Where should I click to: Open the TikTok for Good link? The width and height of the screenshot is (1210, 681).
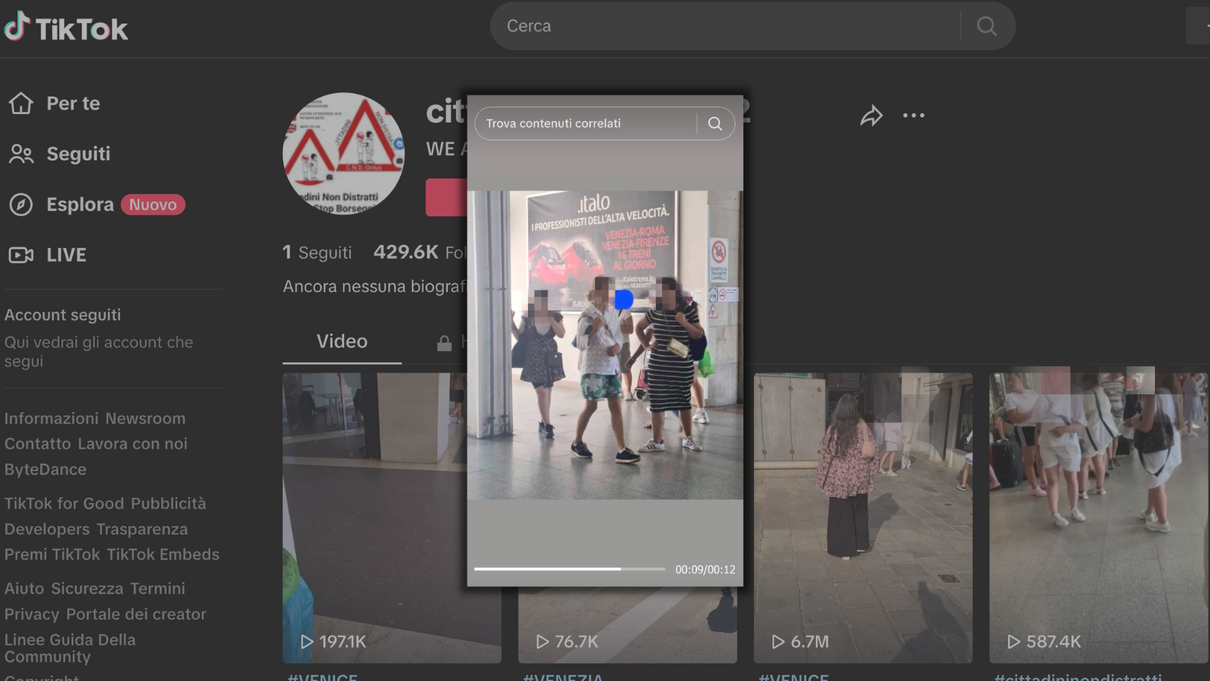[64, 503]
